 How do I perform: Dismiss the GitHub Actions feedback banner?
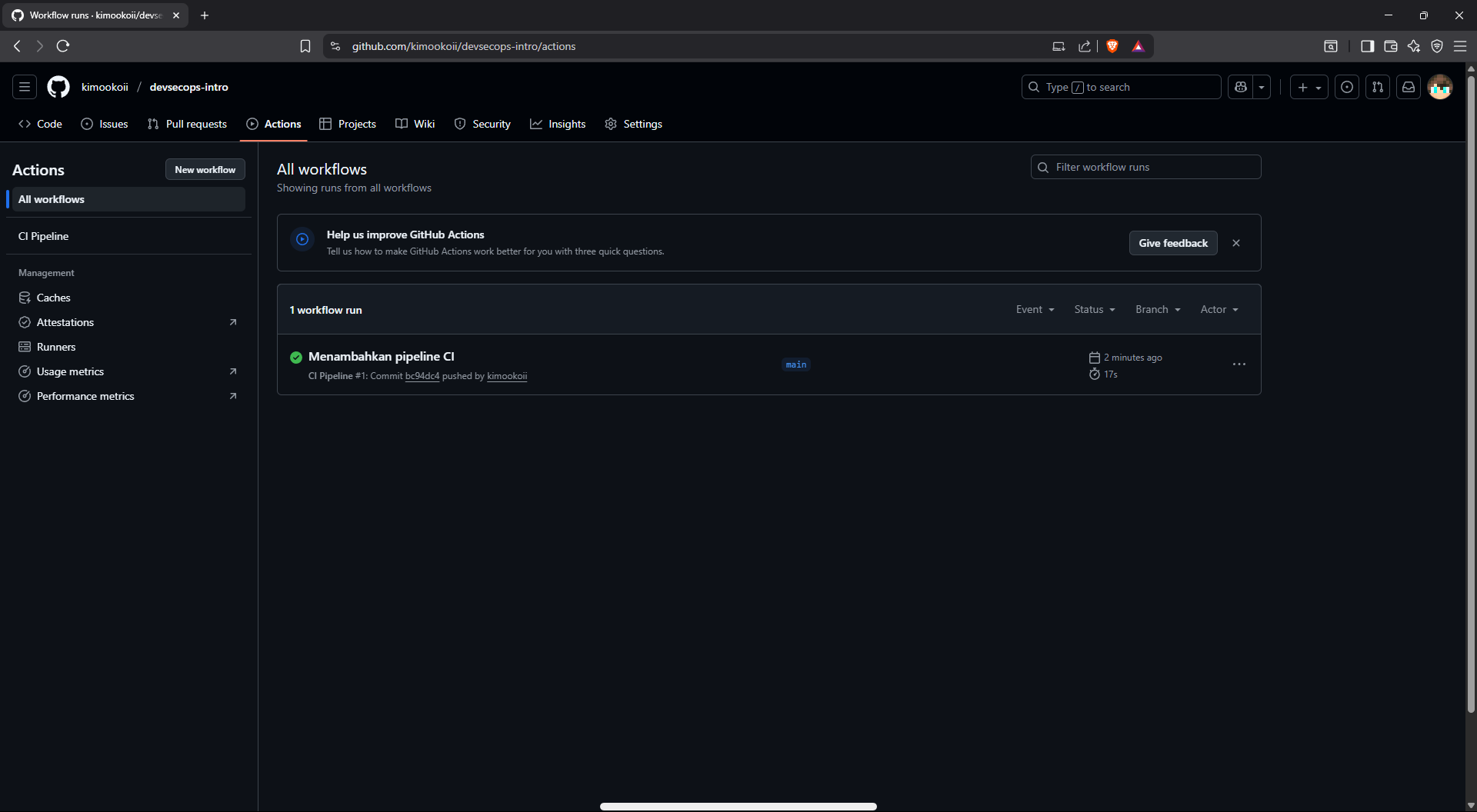(1236, 243)
